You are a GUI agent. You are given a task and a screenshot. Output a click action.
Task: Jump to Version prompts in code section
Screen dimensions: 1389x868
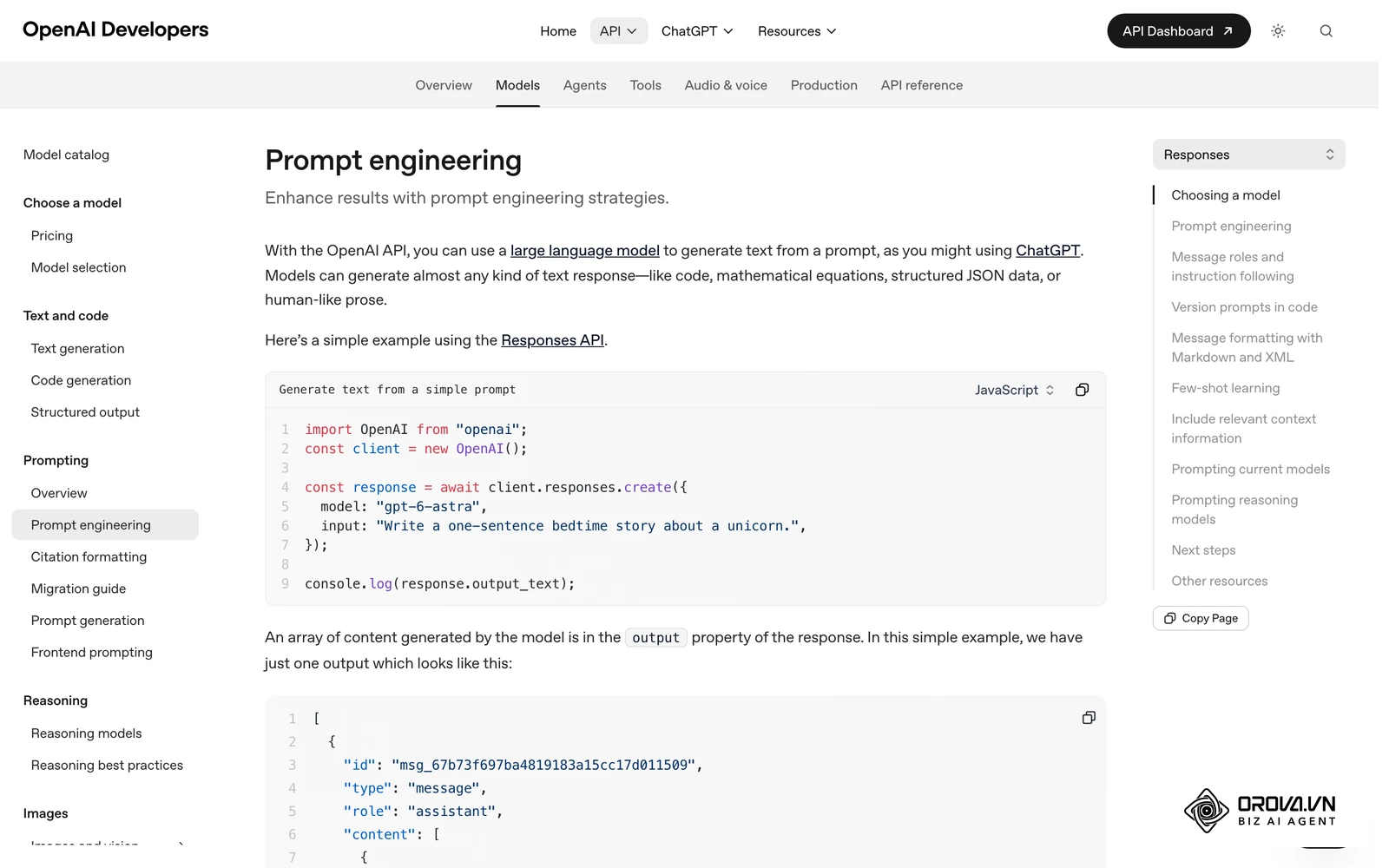[x=1244, y=307]
